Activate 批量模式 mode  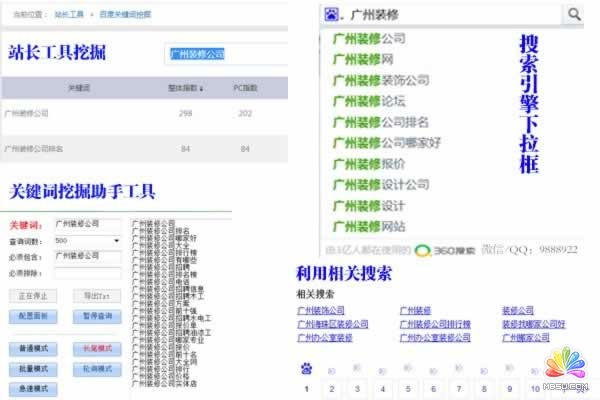pos(32,368)
